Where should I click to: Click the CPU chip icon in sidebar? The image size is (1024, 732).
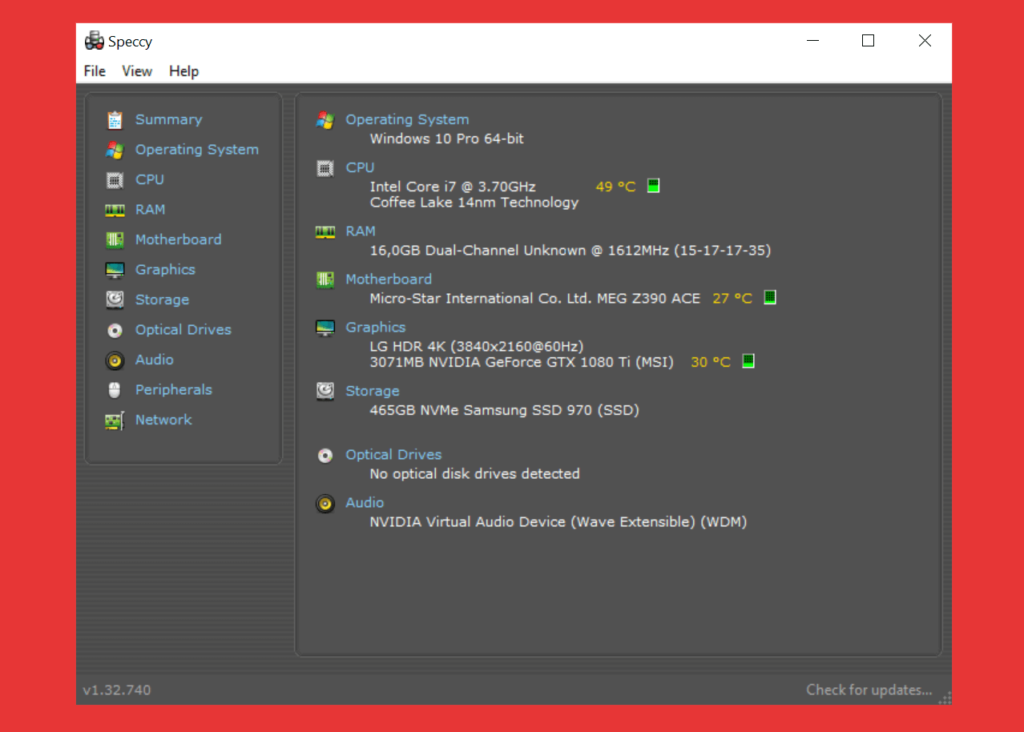[x=115, y=180]
